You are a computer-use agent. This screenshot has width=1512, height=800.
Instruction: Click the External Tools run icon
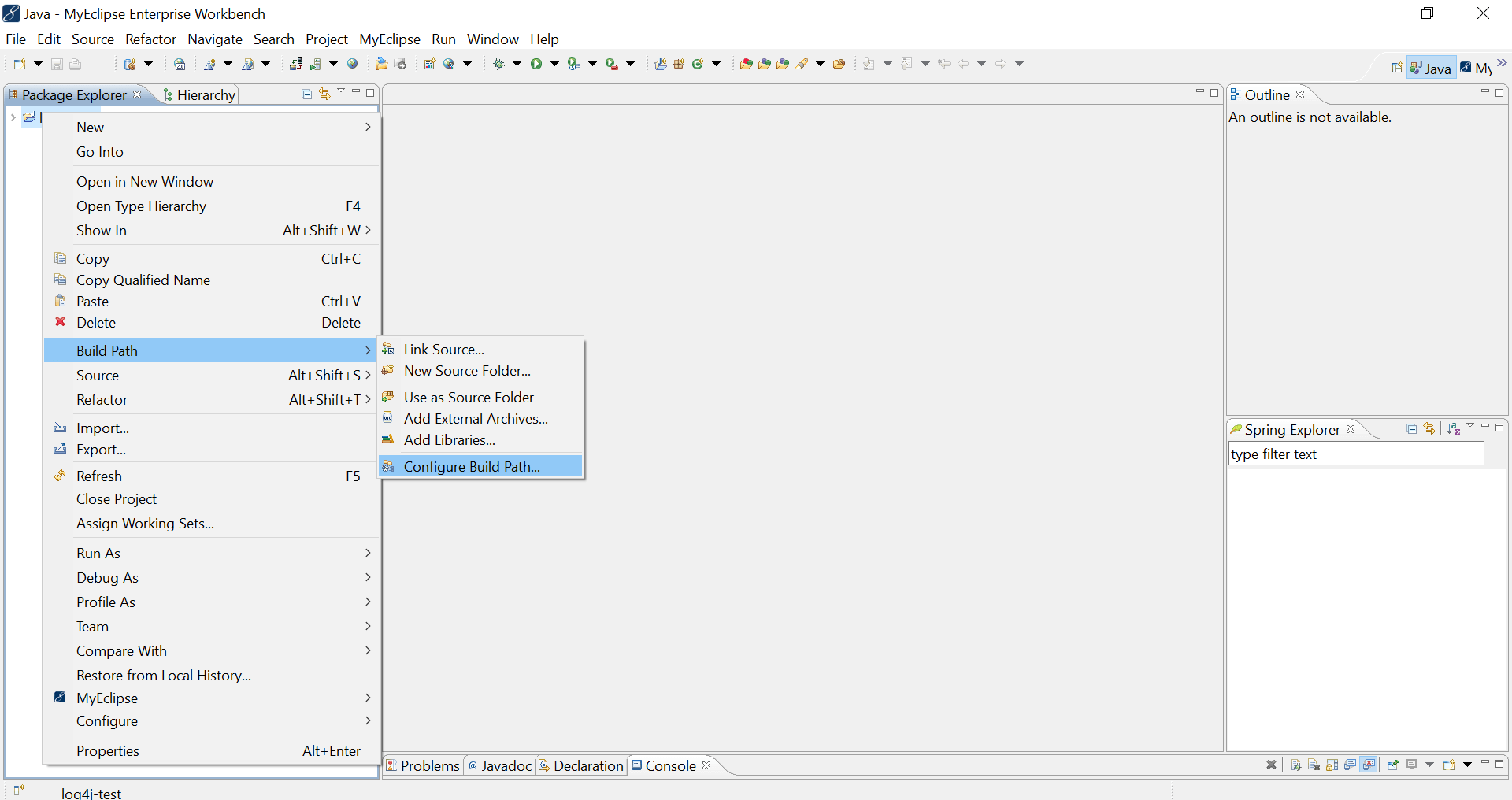point(612,64)
